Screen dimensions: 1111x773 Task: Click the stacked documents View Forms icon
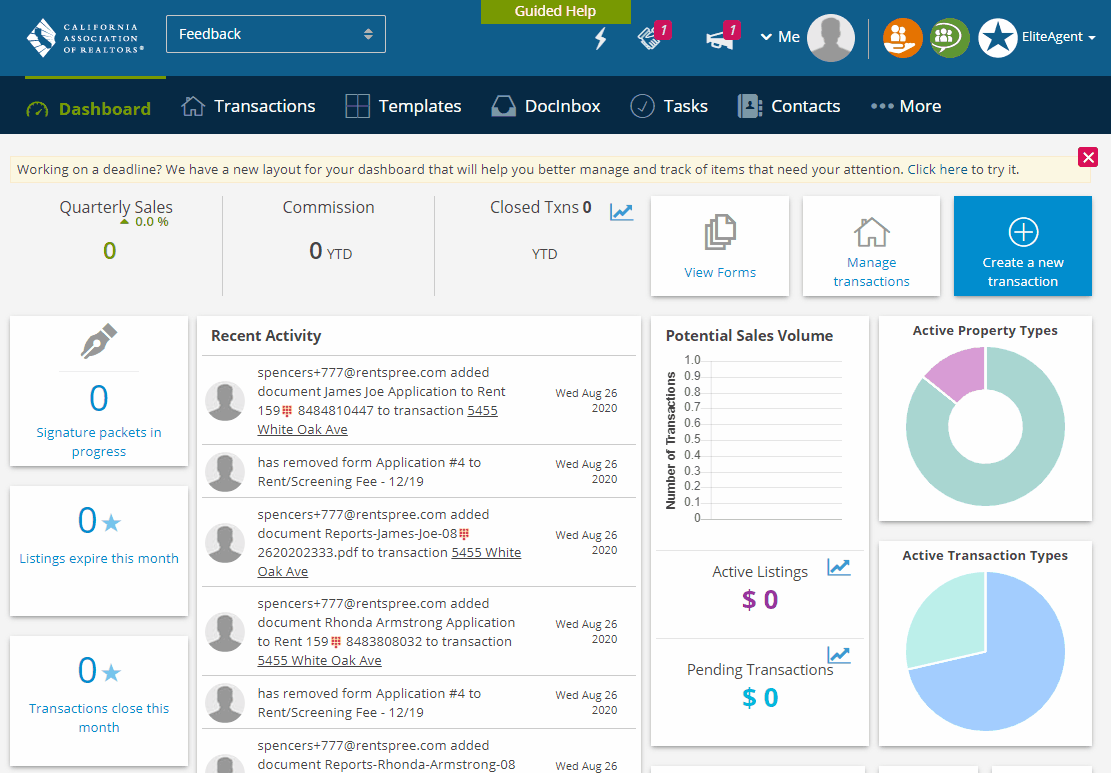coord(719,234)
